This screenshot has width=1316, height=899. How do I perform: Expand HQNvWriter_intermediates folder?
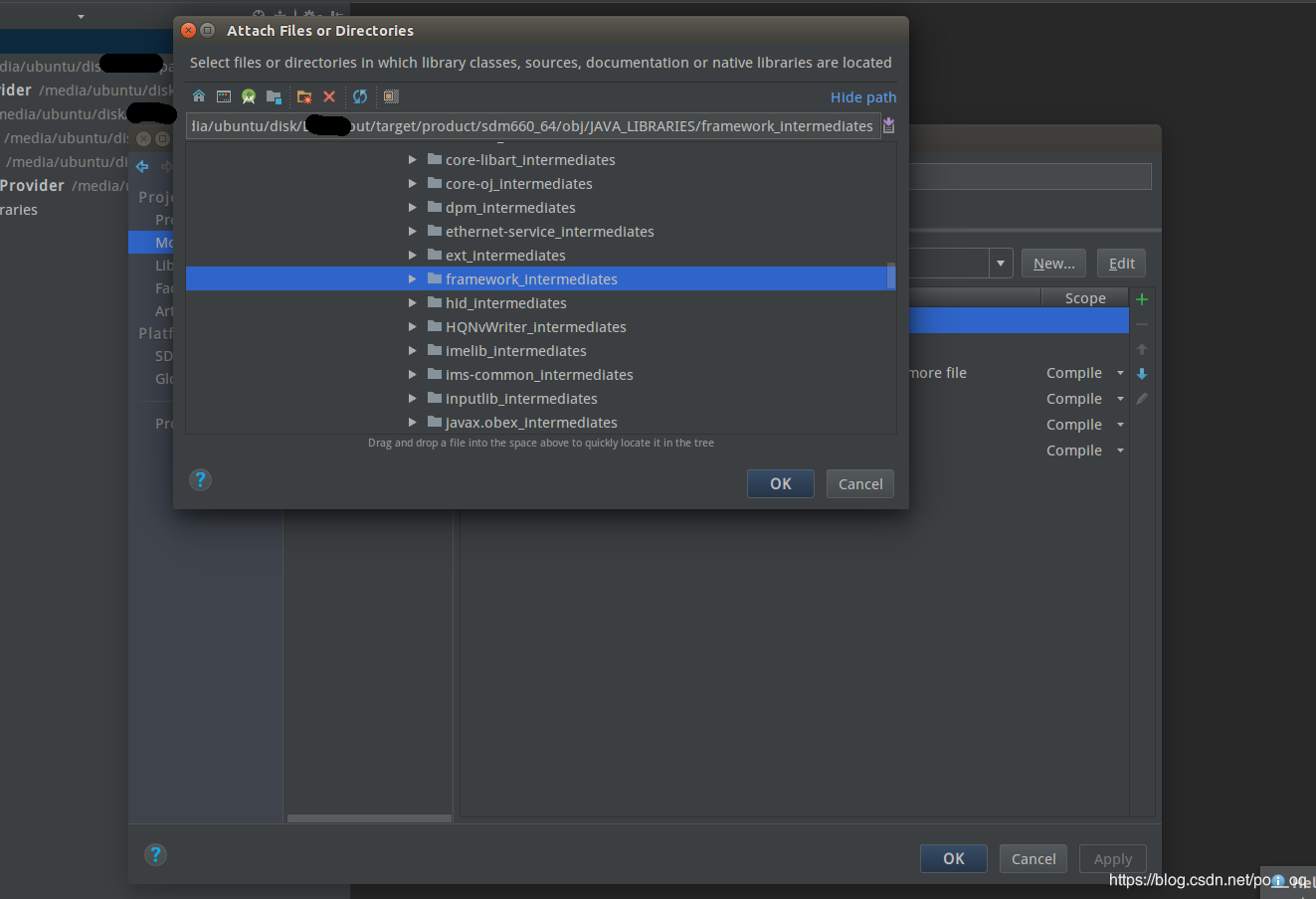[412, 326]
